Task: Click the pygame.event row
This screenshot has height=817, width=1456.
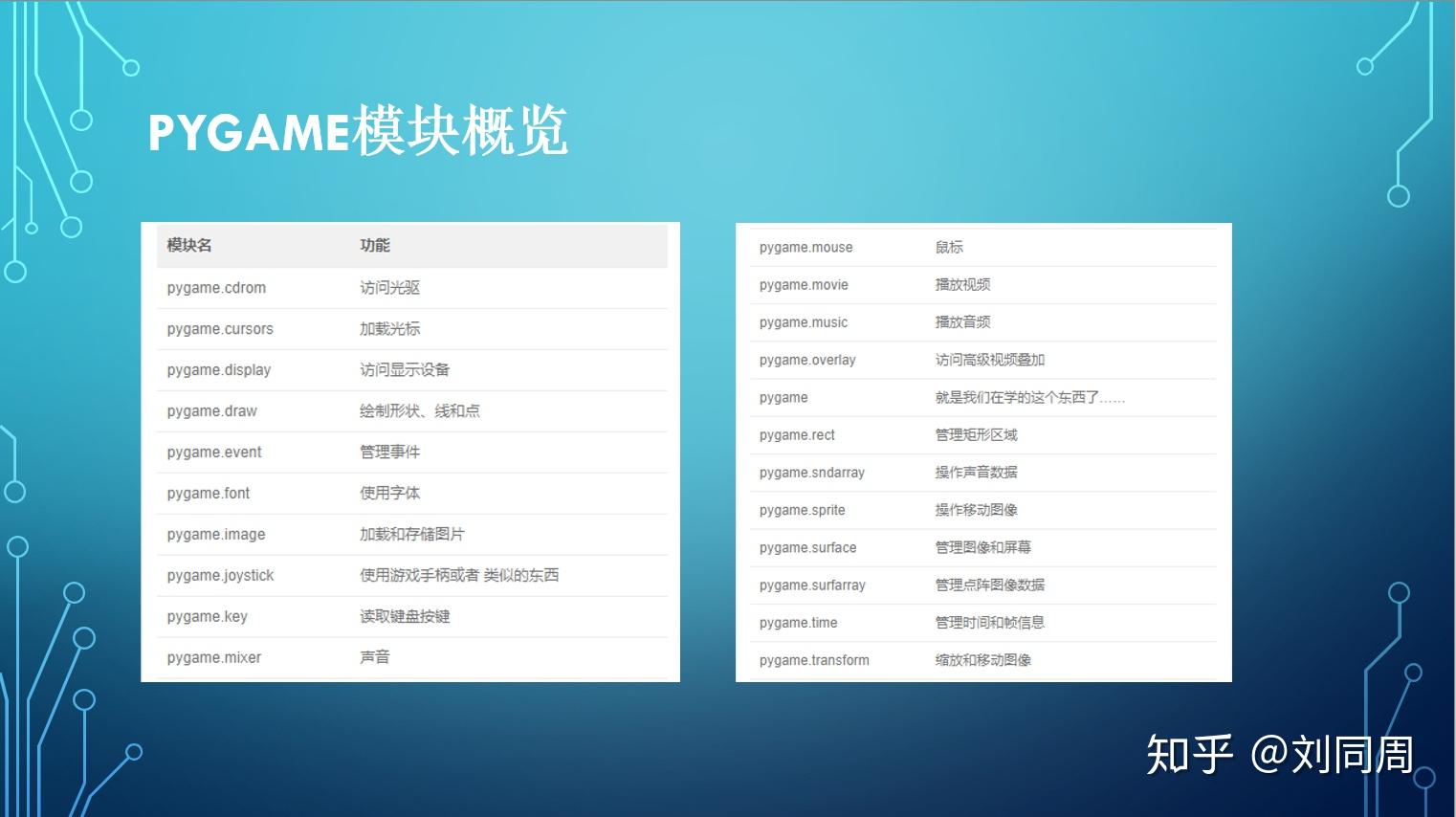Action: pyautogui.click(x=213, y=452)
